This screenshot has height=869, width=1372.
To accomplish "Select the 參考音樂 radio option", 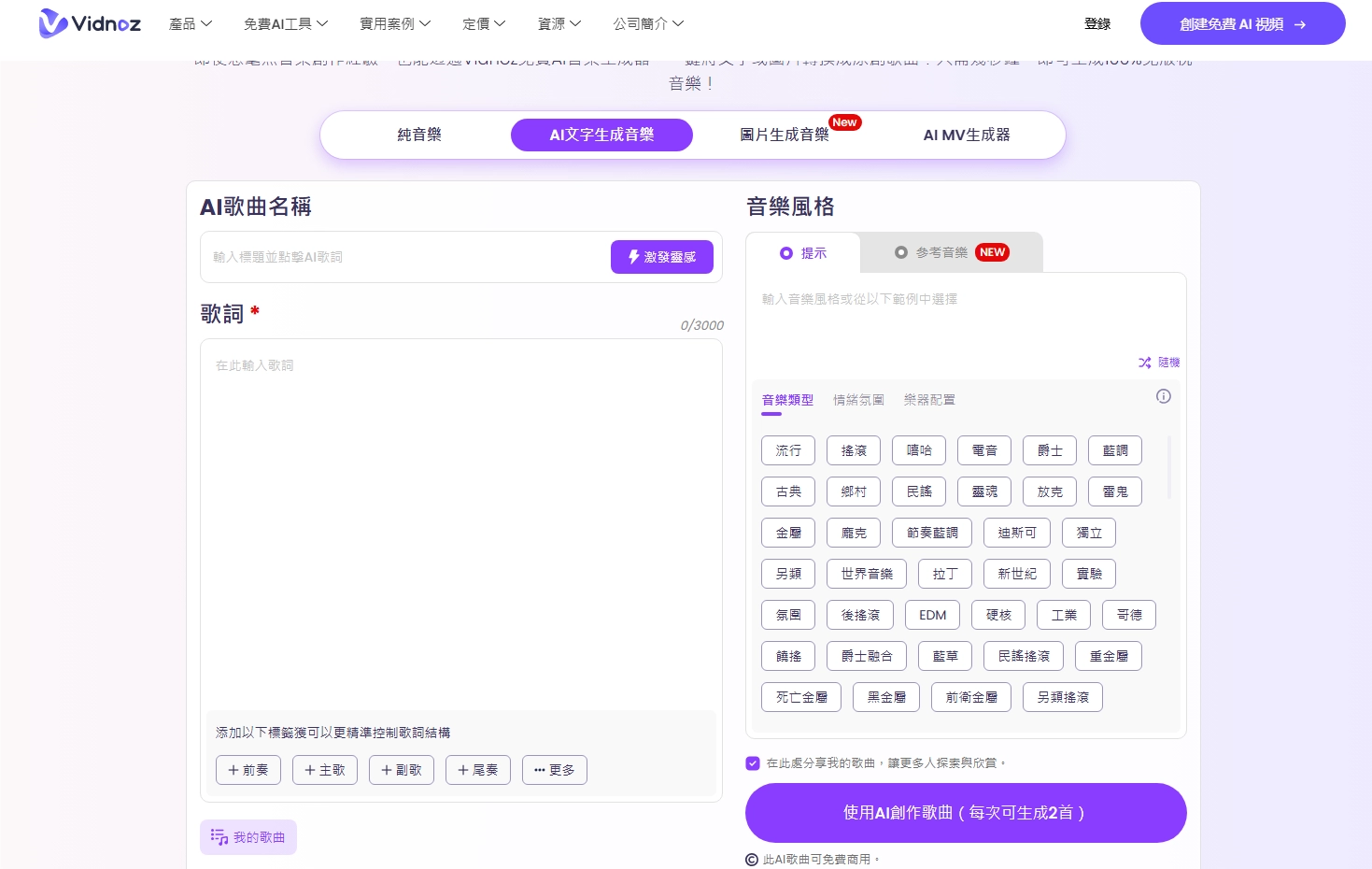I will (901, 252).
